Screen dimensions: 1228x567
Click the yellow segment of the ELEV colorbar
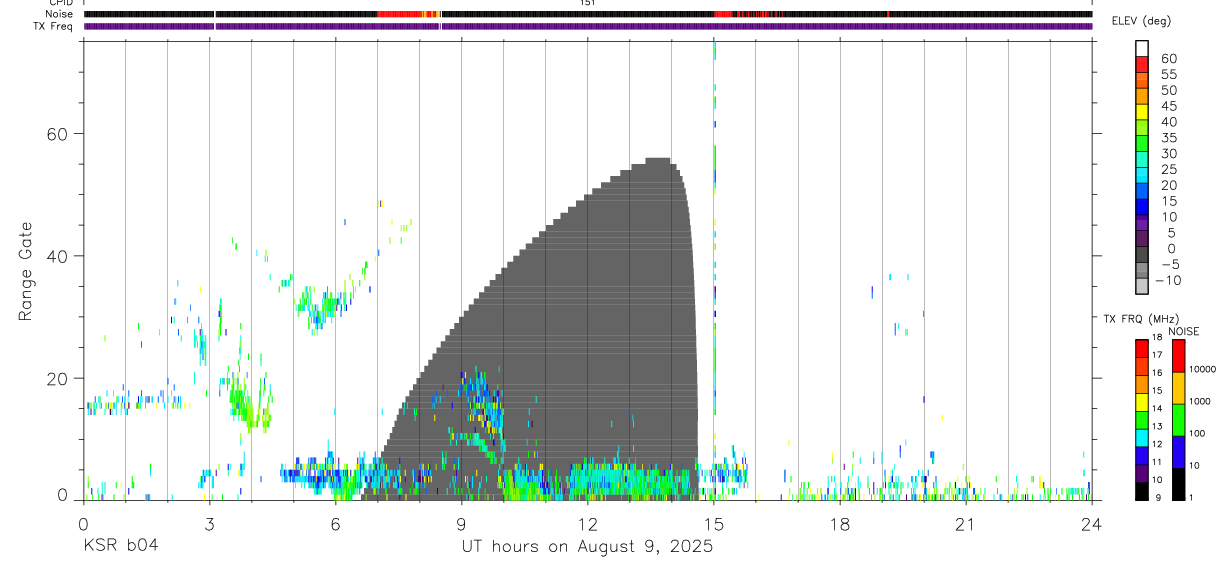click(1141, 112)
